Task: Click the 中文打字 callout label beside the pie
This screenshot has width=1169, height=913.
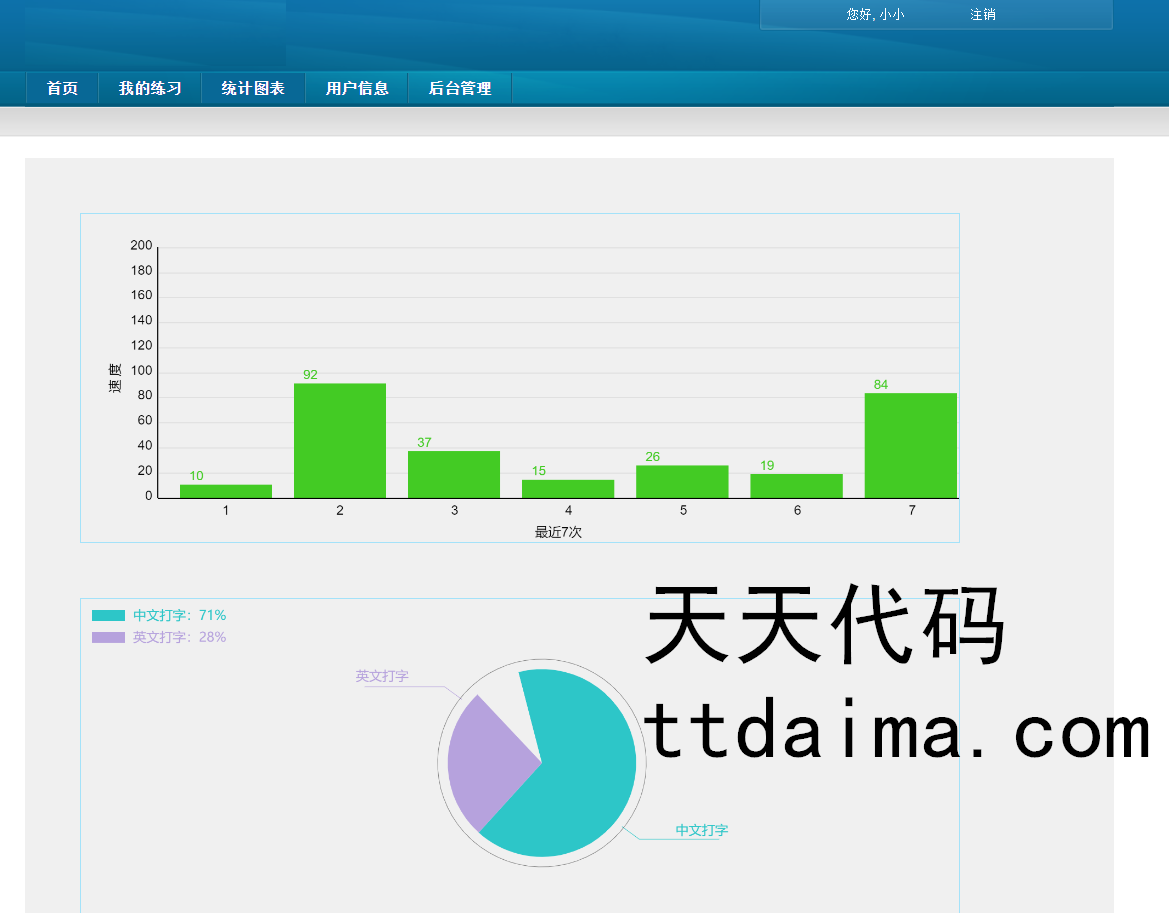Action: (x=701, y=831)
